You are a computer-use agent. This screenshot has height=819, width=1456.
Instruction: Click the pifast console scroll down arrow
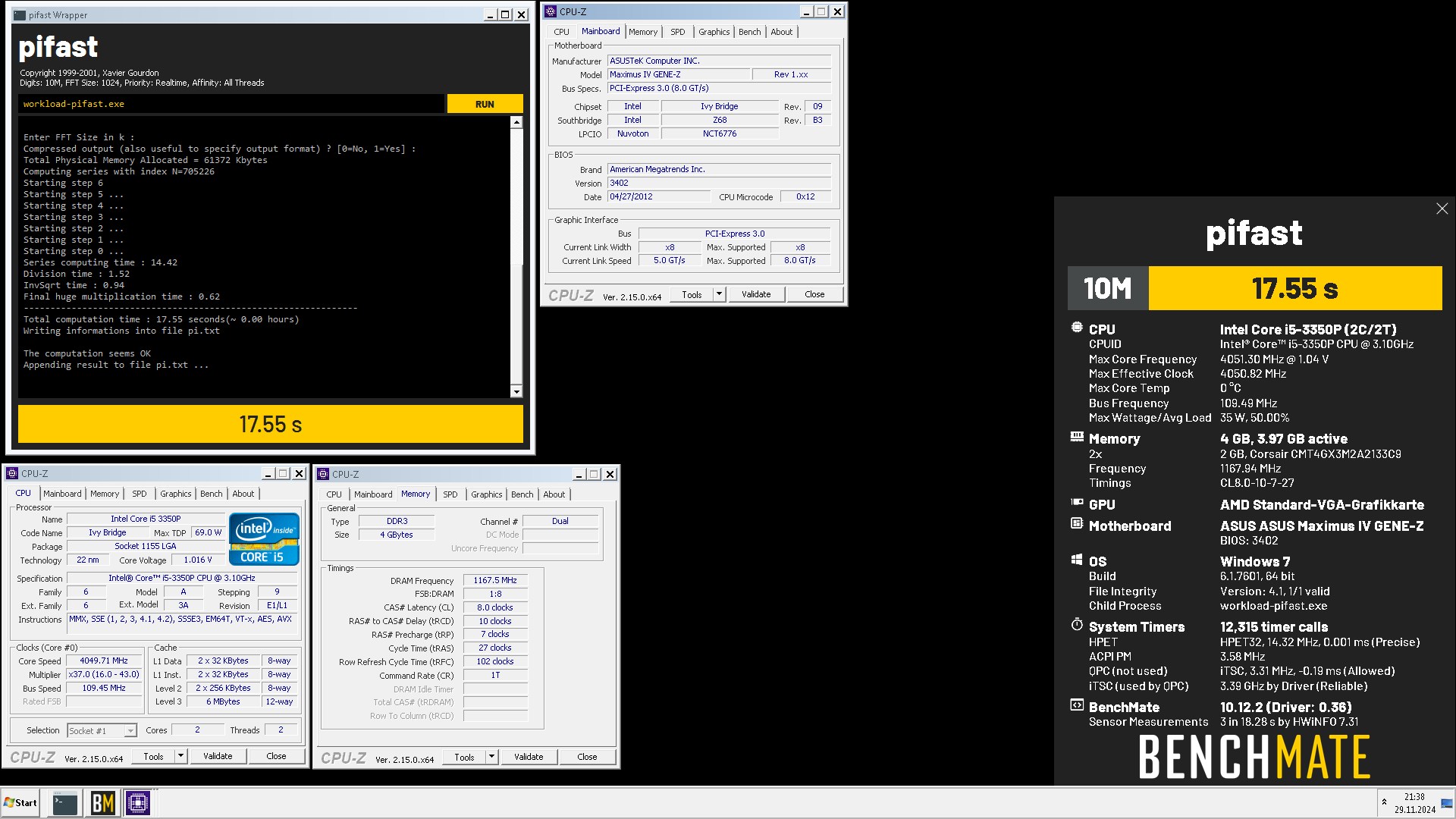point(516,391)
